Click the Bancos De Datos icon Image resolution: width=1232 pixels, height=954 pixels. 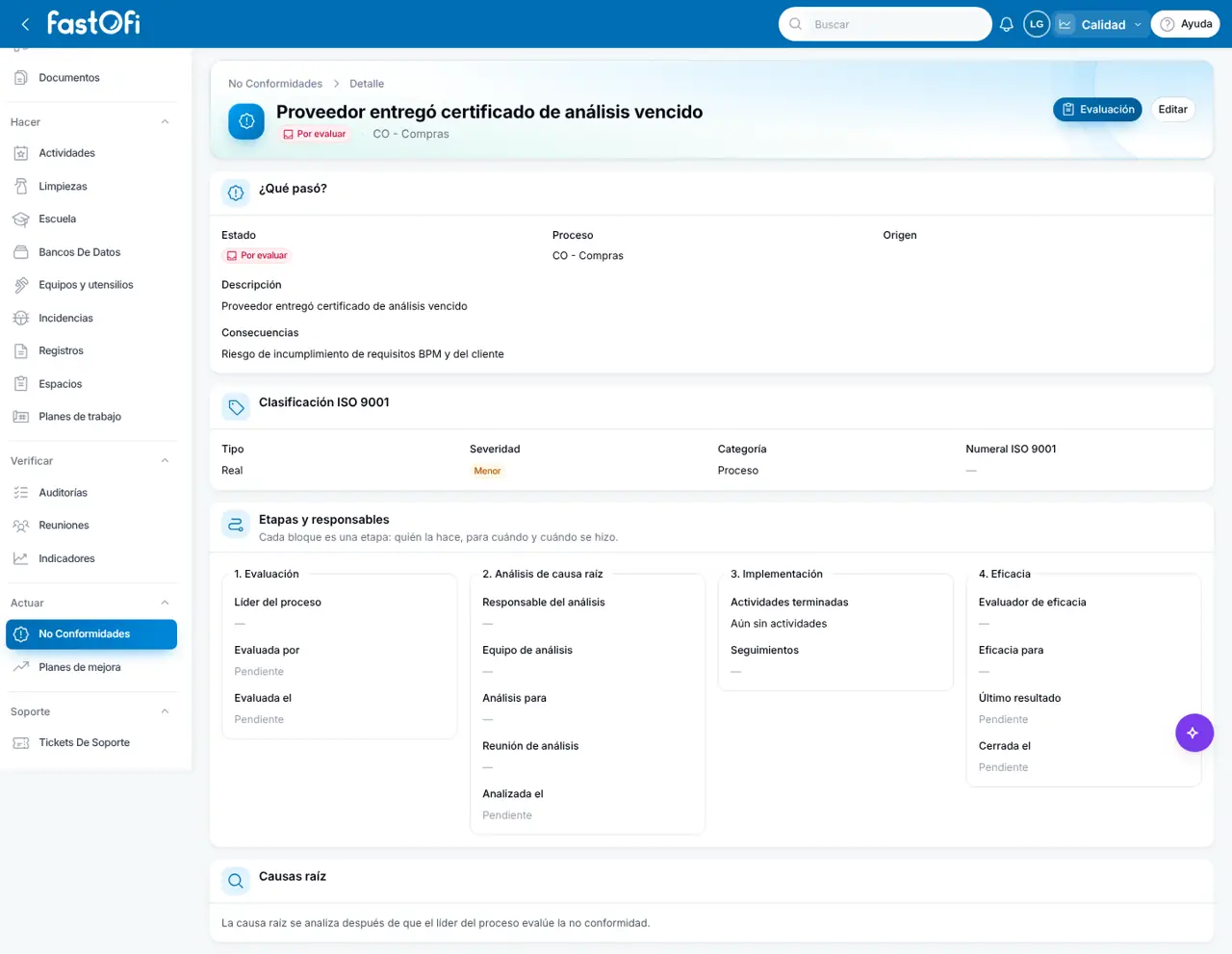point(21,252)
